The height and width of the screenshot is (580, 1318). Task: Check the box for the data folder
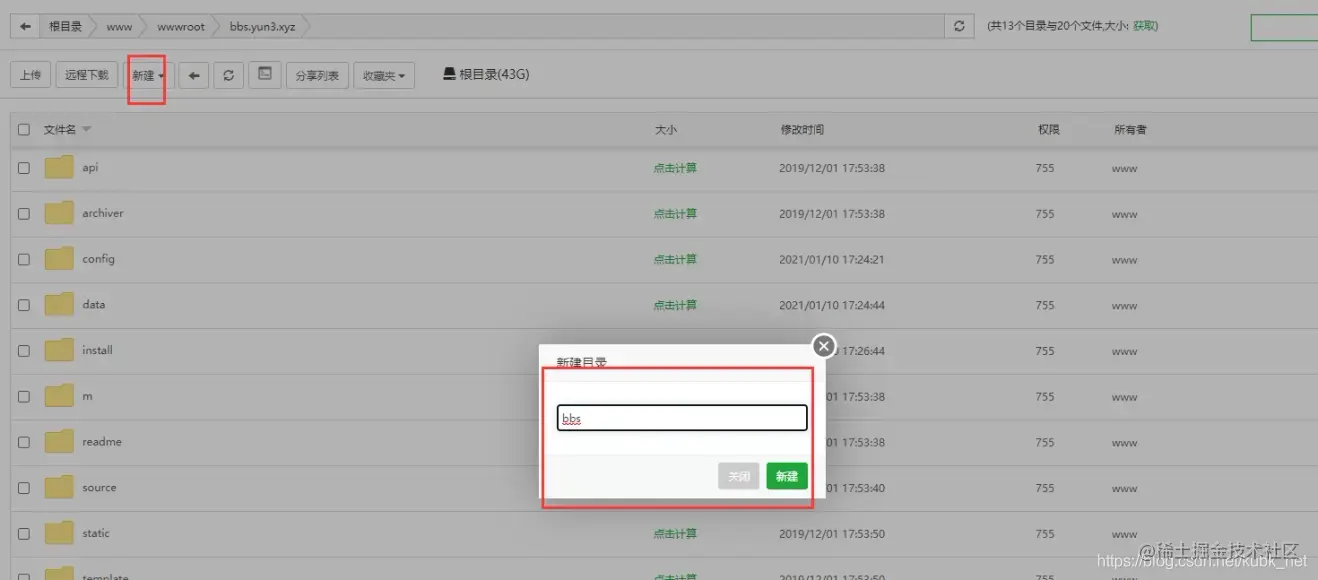pyautogui.click(x=24, y=305)
